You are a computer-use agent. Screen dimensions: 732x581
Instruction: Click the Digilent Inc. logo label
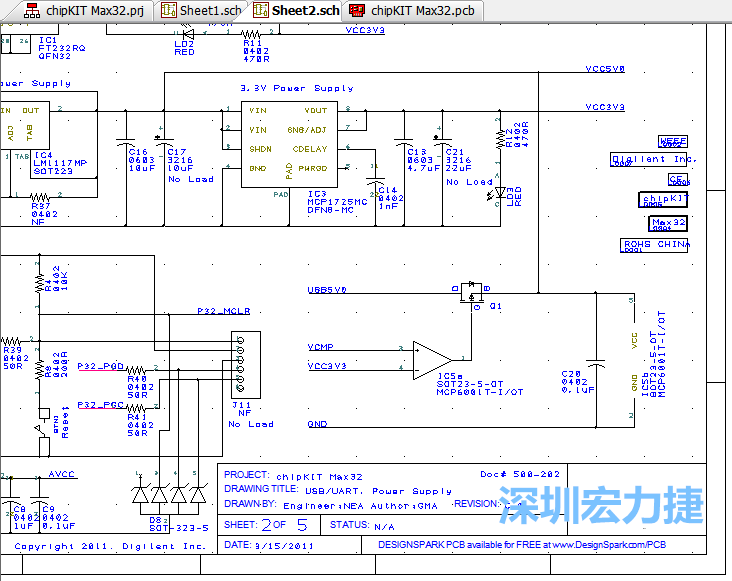pos(653,159)
